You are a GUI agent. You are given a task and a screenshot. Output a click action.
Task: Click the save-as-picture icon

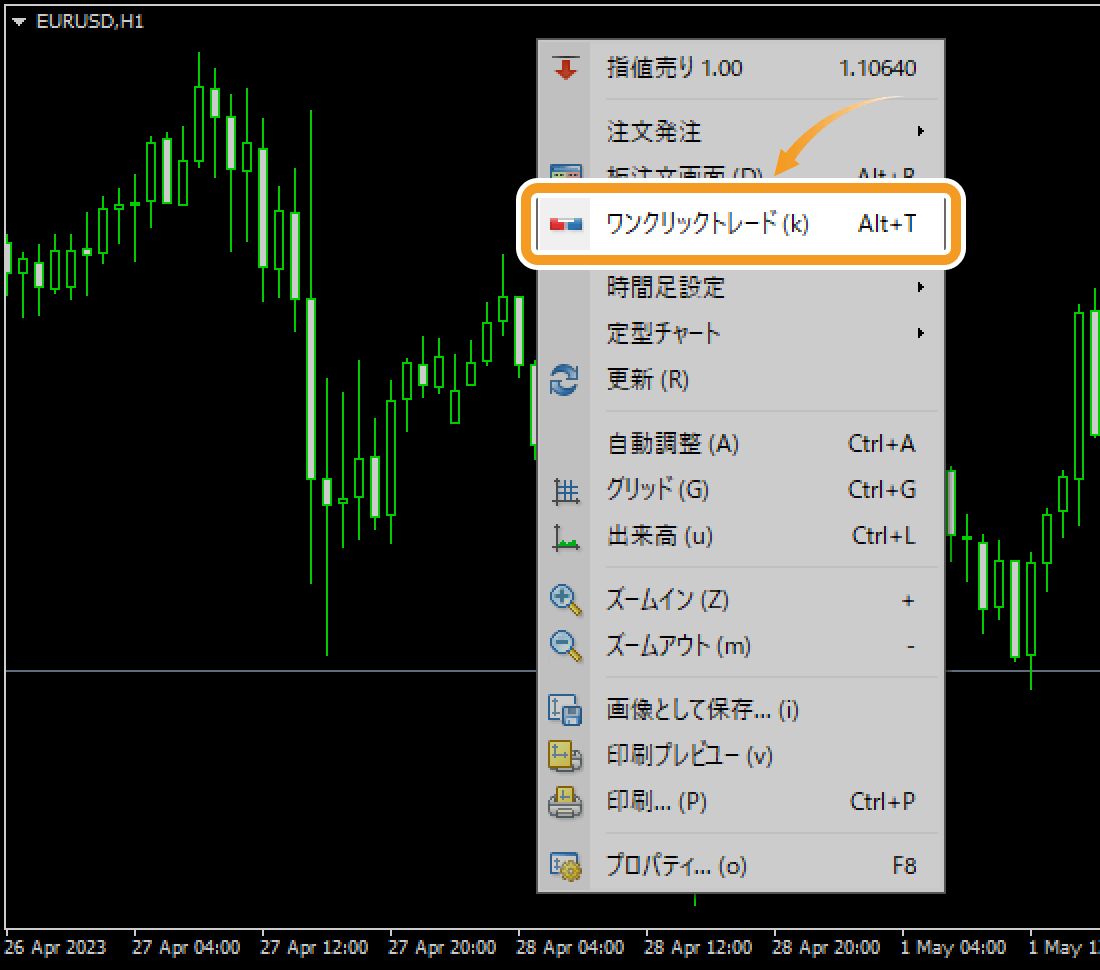point(566,710)
